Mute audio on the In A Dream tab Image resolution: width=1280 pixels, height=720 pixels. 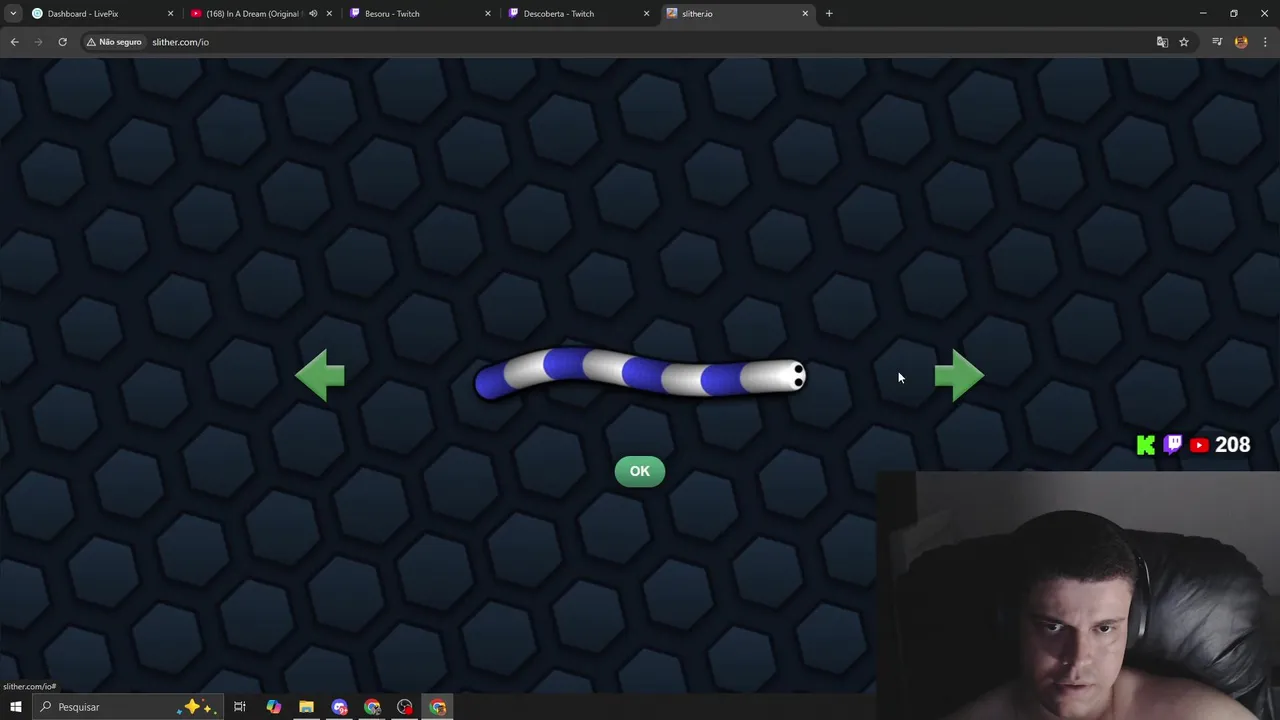point(313,14)
